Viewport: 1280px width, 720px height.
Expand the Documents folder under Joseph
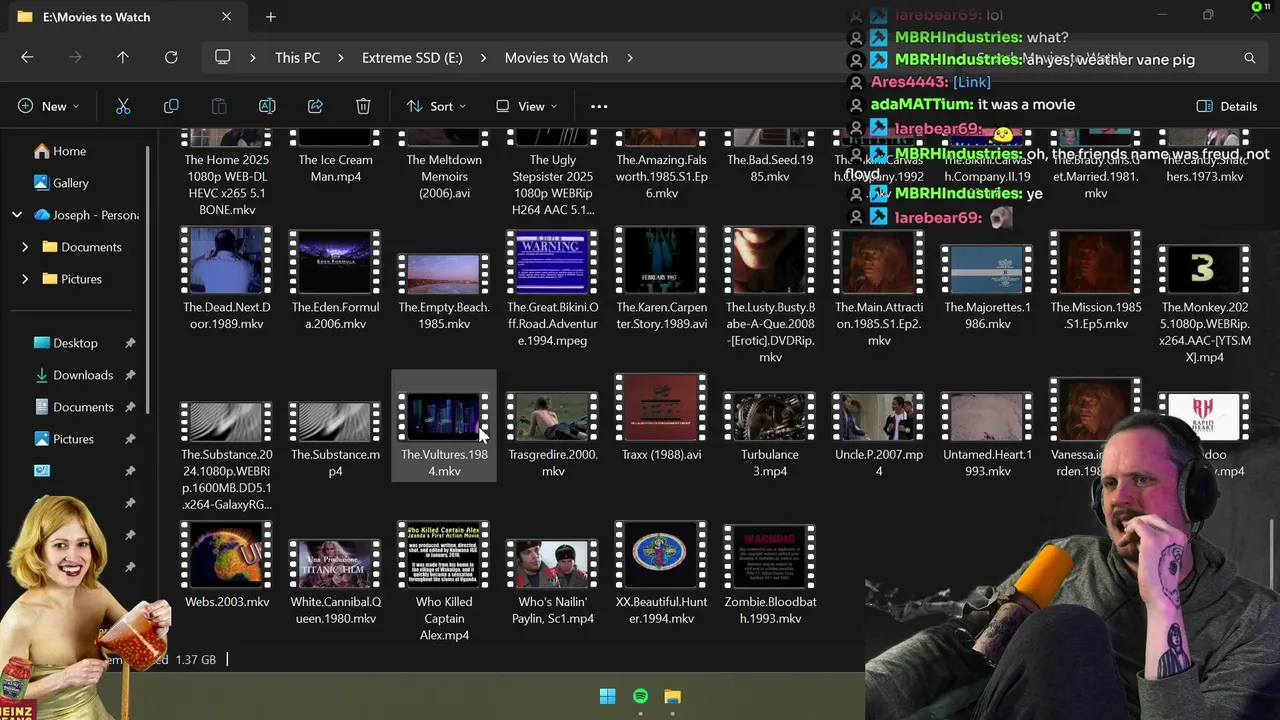click(x=25, y=247)
